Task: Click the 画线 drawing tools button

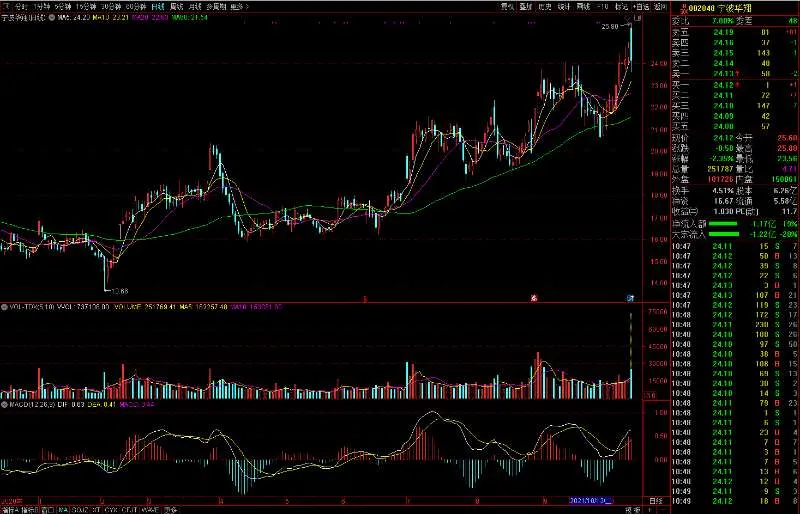Action: [x=583, y=7]
